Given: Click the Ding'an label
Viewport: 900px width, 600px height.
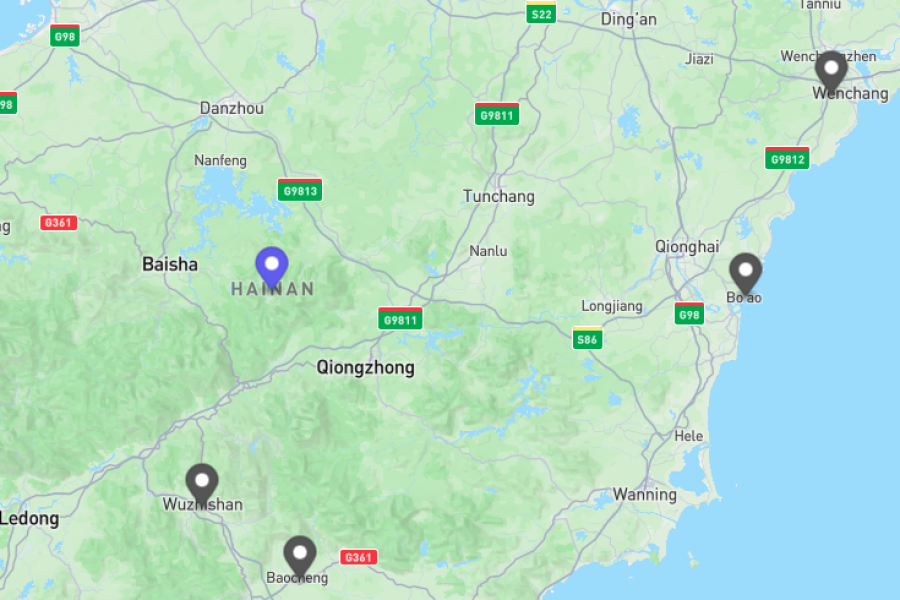Looking at the screenshot, I should coord(629,20).
